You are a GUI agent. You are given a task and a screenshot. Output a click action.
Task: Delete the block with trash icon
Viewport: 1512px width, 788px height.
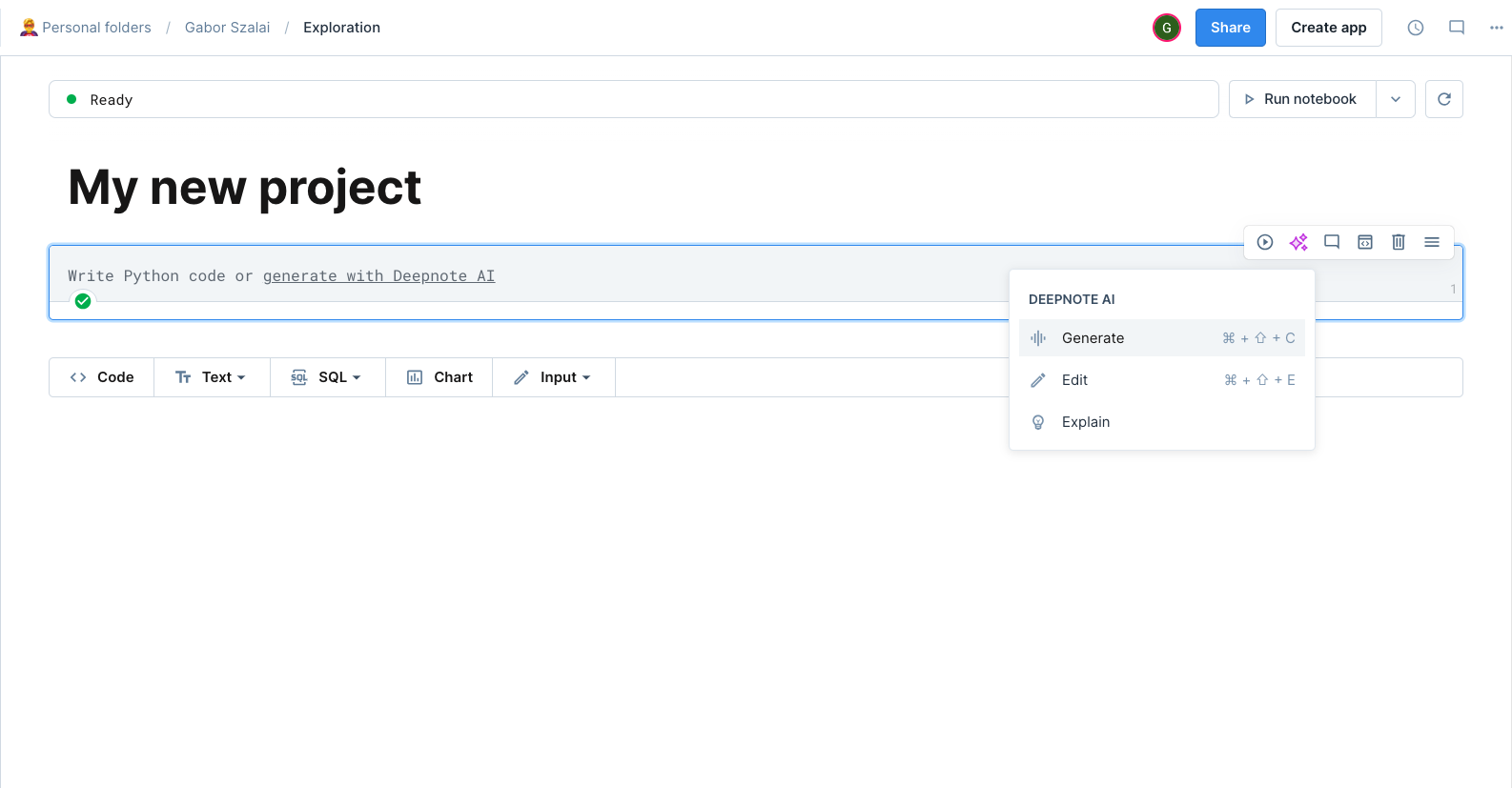click(1399, 242)
